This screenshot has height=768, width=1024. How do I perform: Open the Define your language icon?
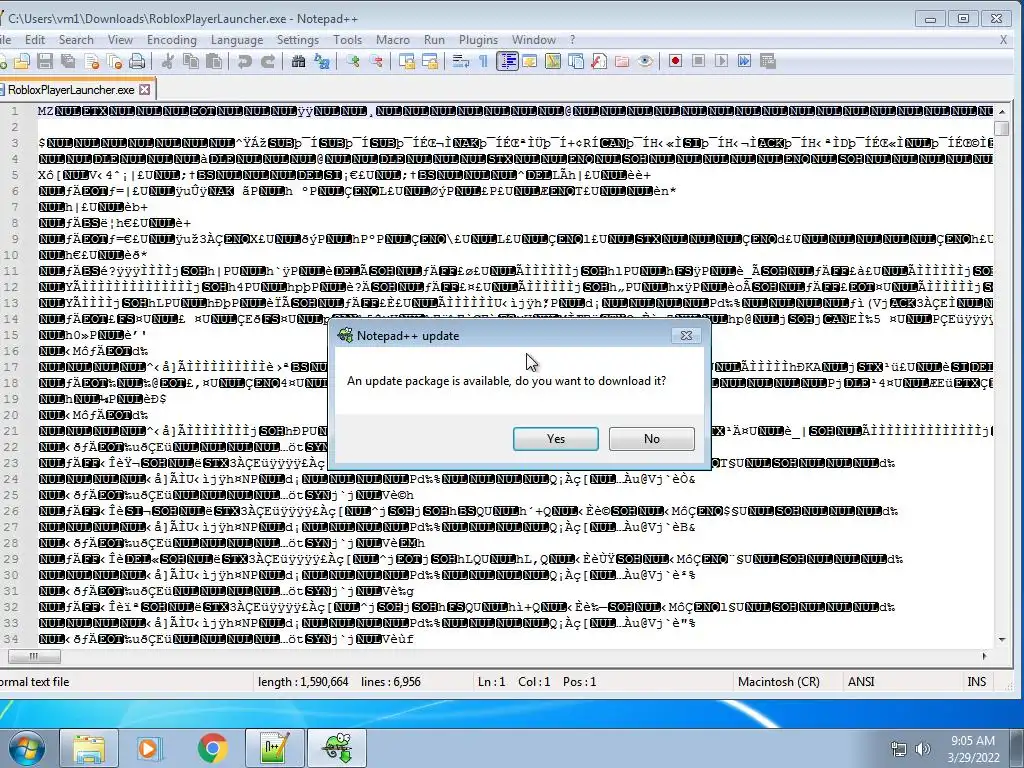530,61
